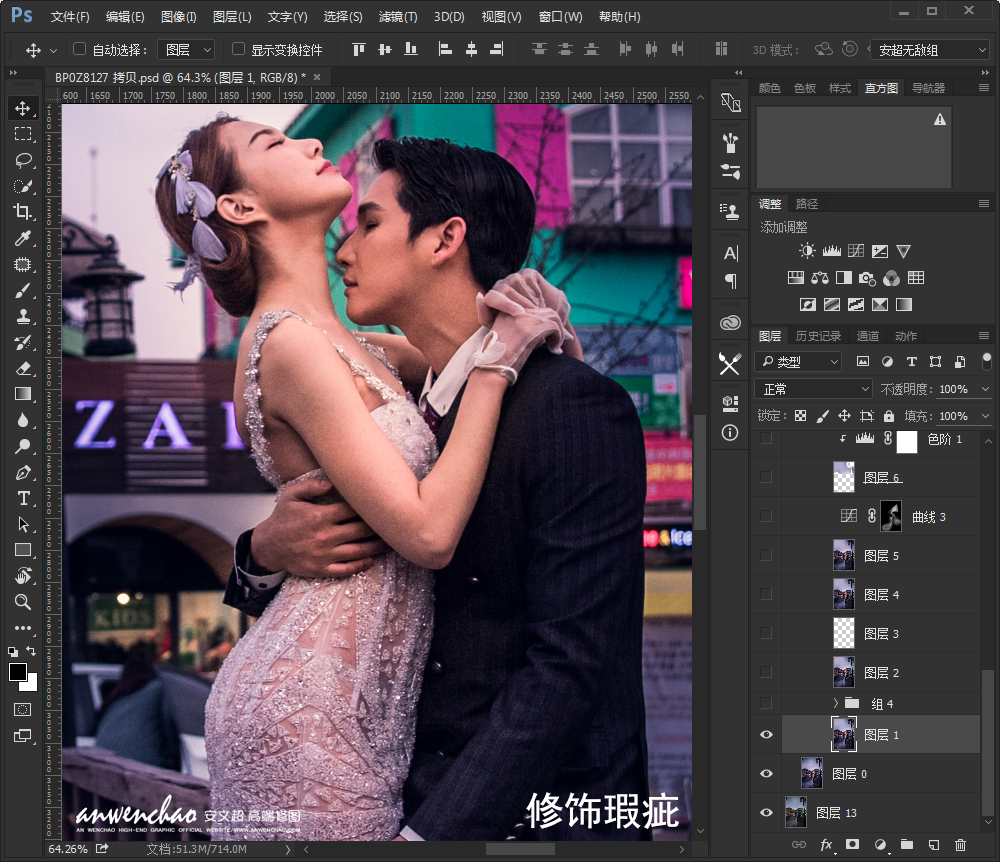Create a new layer icon
Image resolution: width=1000 pixels, height=862 pixels.
[x=934, y=845]
